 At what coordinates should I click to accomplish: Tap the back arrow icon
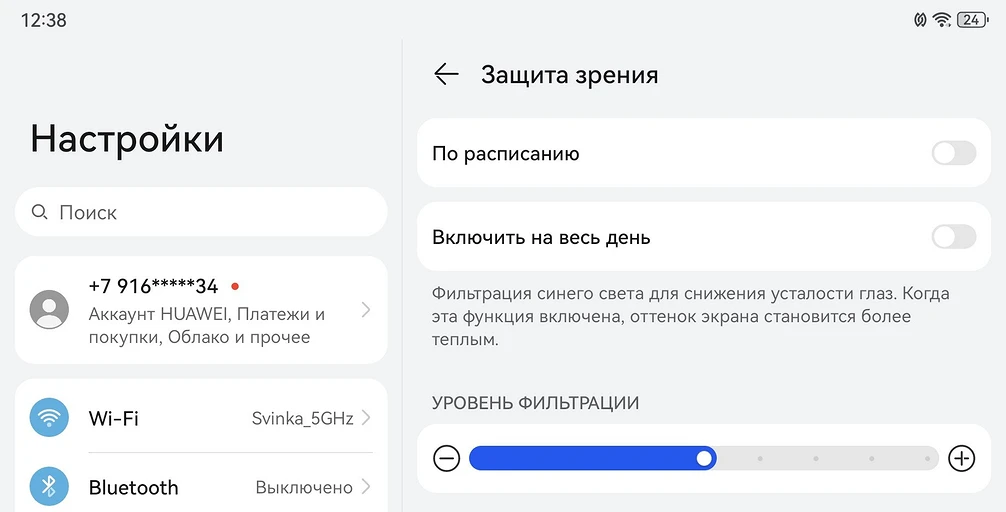[446, 75]
